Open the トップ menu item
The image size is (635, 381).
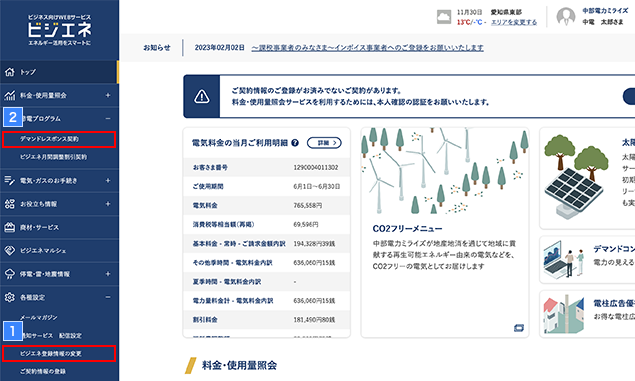(59, 72)
